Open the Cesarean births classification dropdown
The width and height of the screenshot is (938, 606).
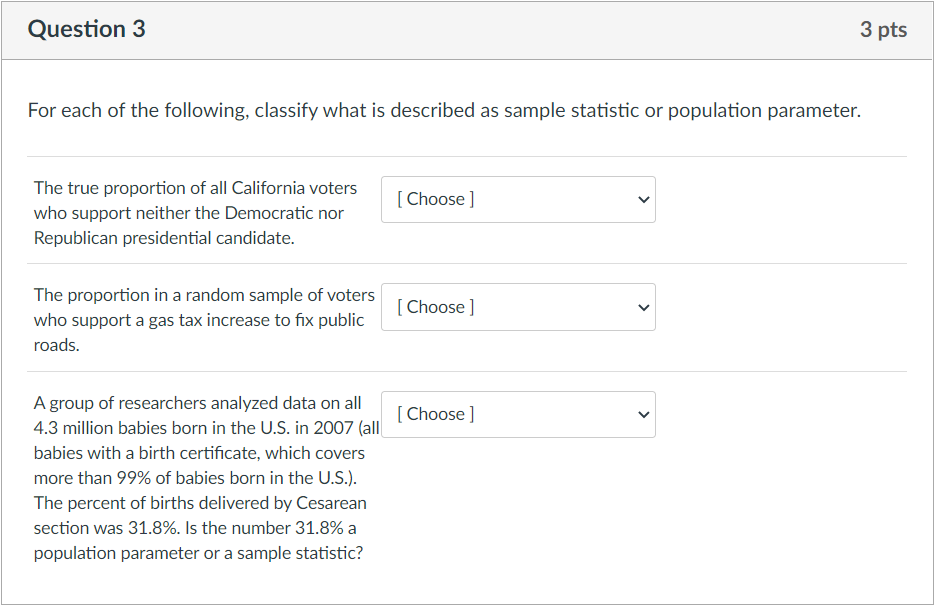point(517,414)
